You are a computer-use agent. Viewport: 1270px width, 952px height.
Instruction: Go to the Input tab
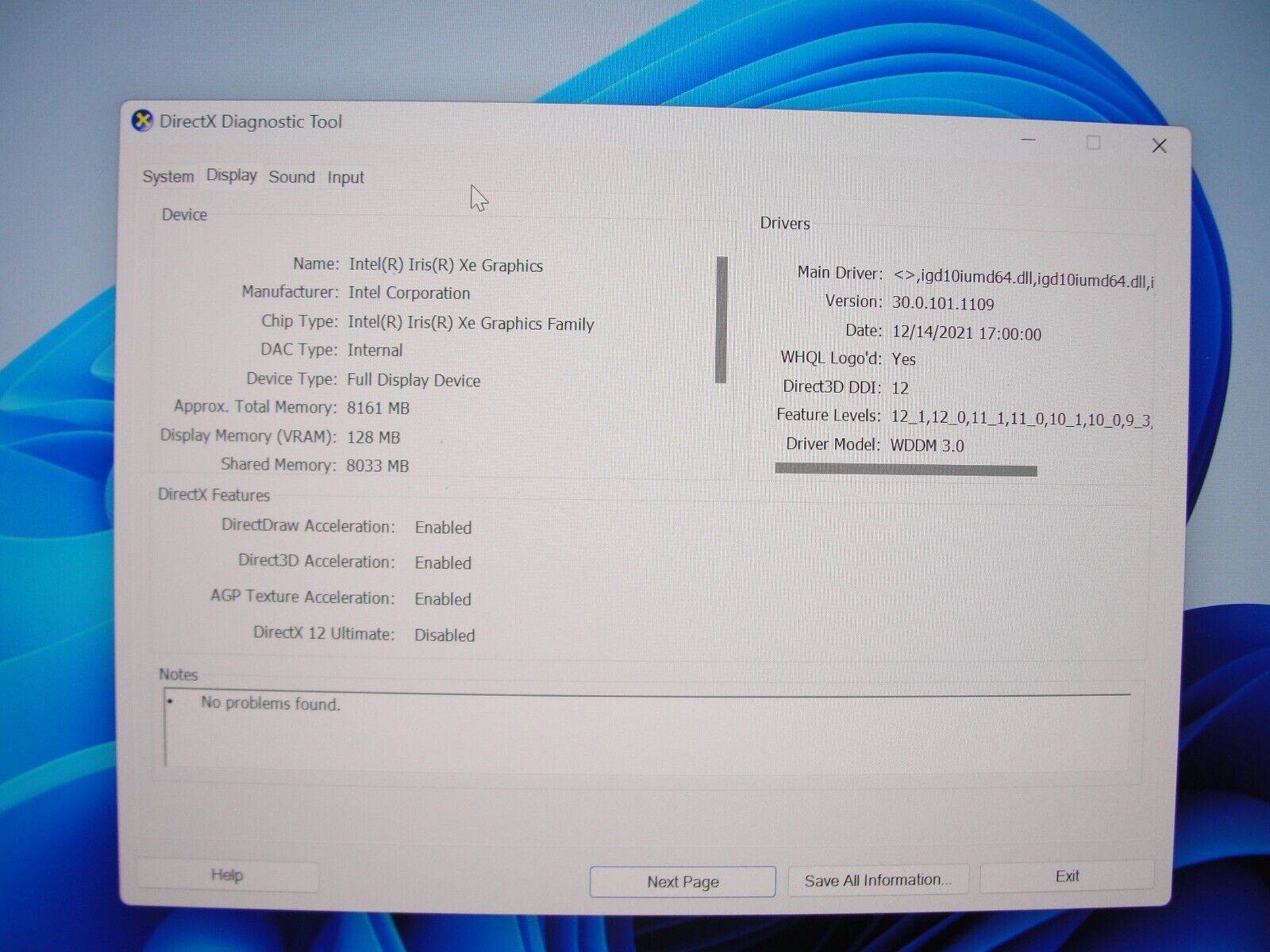click(345, 178)
